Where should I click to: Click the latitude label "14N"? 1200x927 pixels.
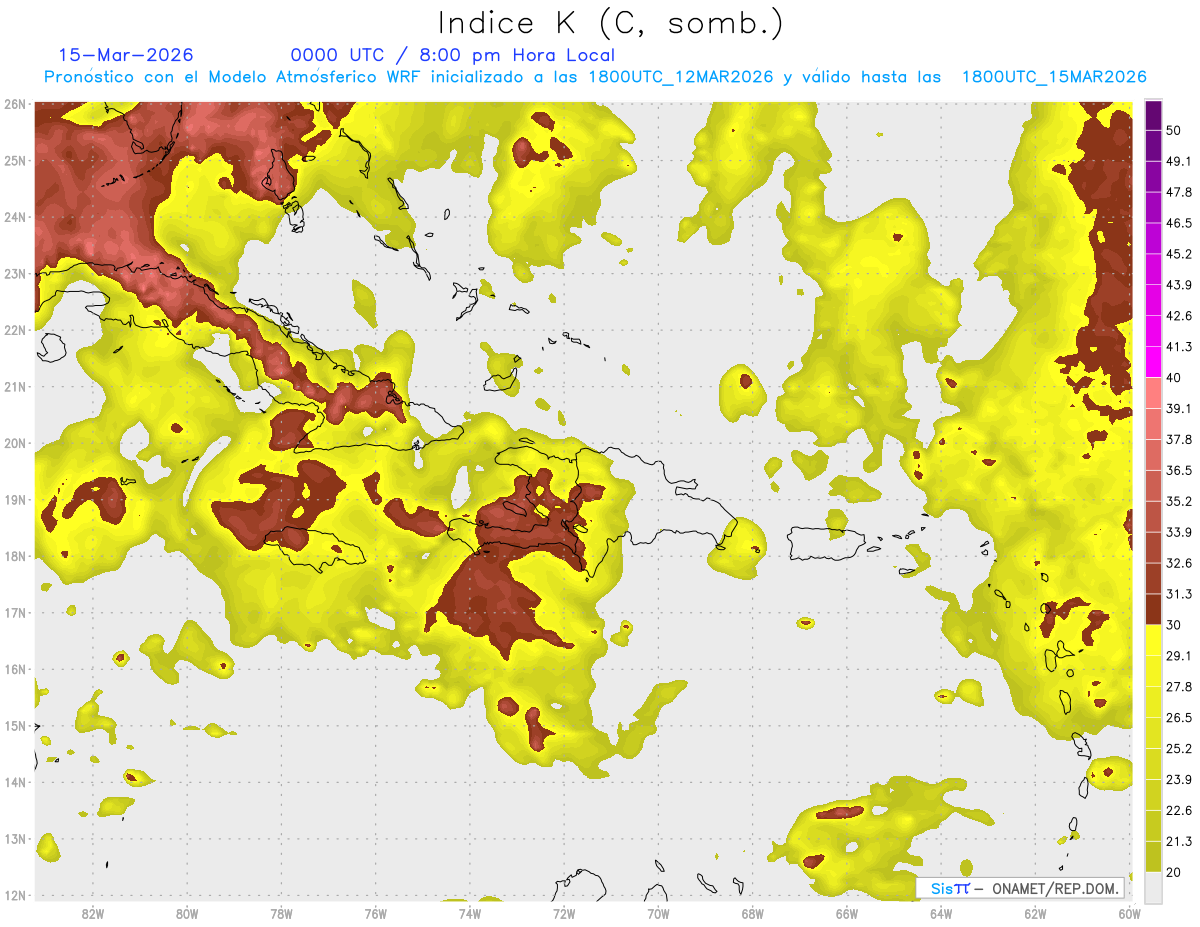pyautogui.click(x=15, y=782)
